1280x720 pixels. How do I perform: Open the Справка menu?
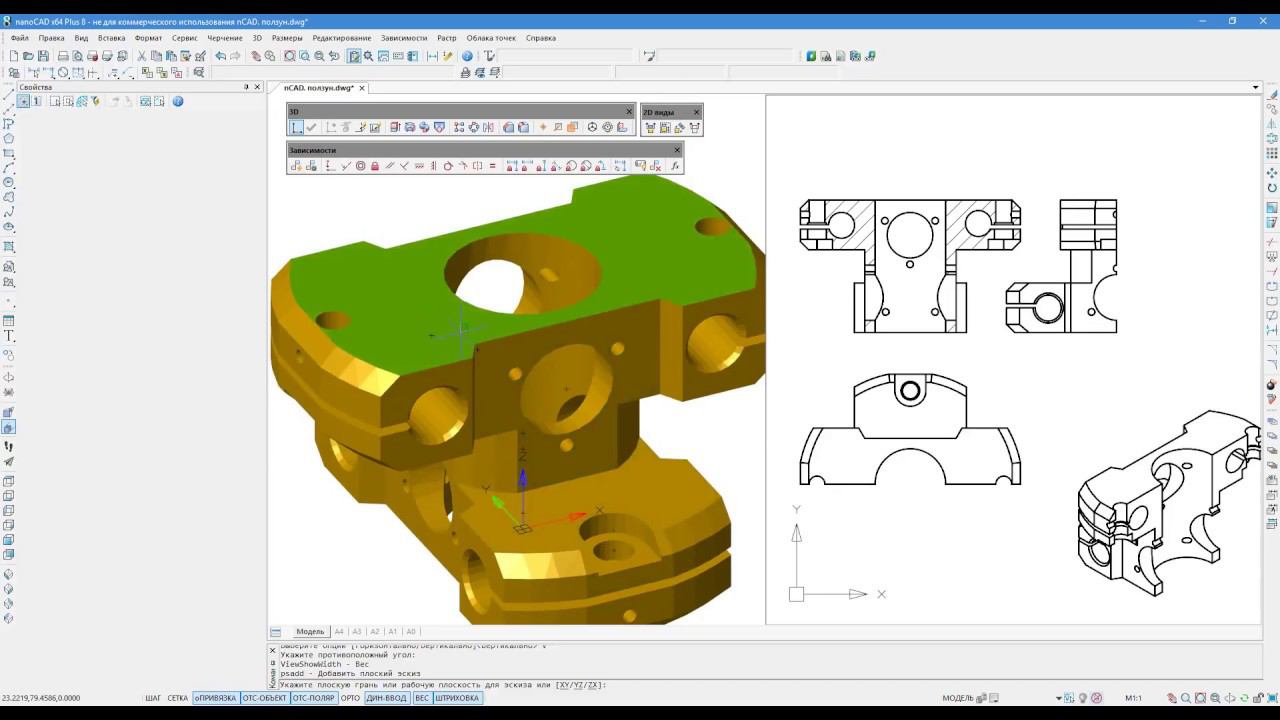[541, 38]
